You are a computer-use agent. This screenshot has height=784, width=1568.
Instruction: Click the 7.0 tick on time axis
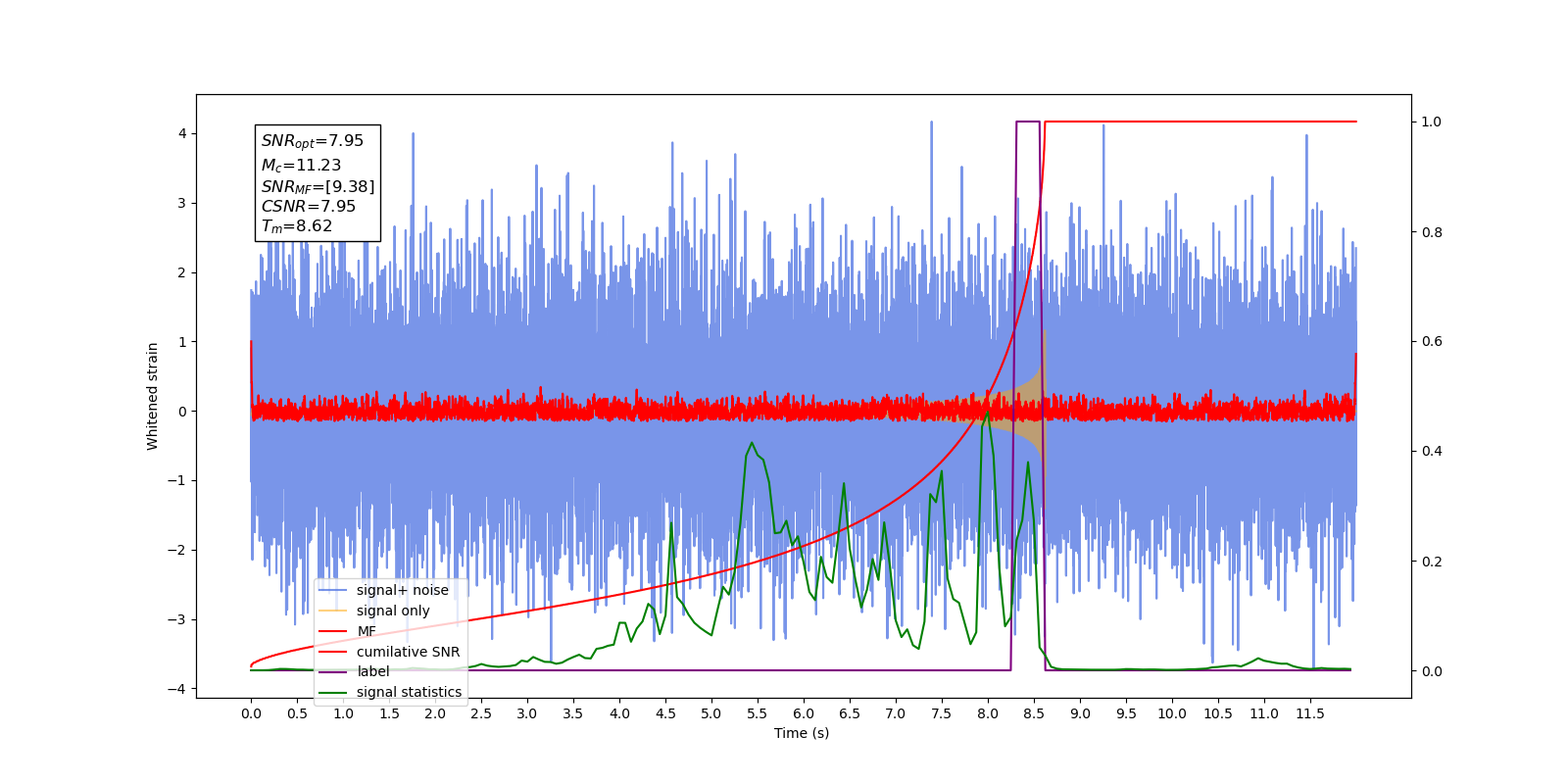[896, 713]
